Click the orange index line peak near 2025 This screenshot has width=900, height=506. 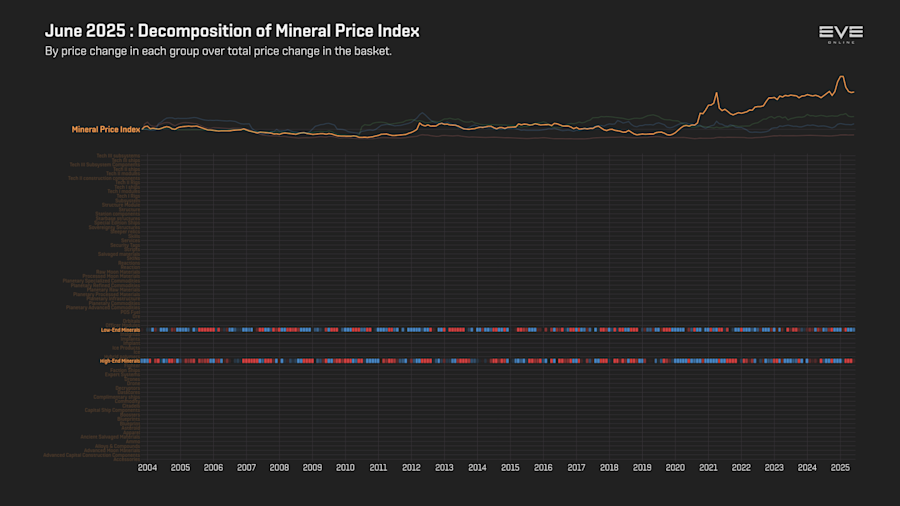(x=841, y=76)
